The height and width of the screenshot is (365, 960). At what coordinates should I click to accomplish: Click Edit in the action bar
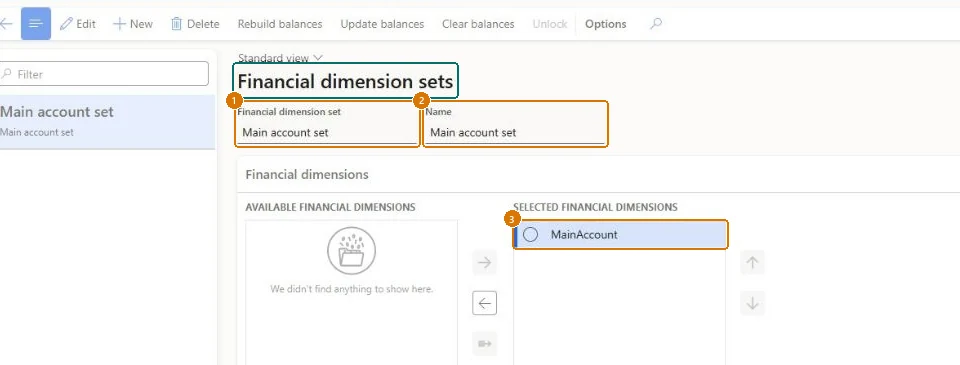tap(78, 24)
